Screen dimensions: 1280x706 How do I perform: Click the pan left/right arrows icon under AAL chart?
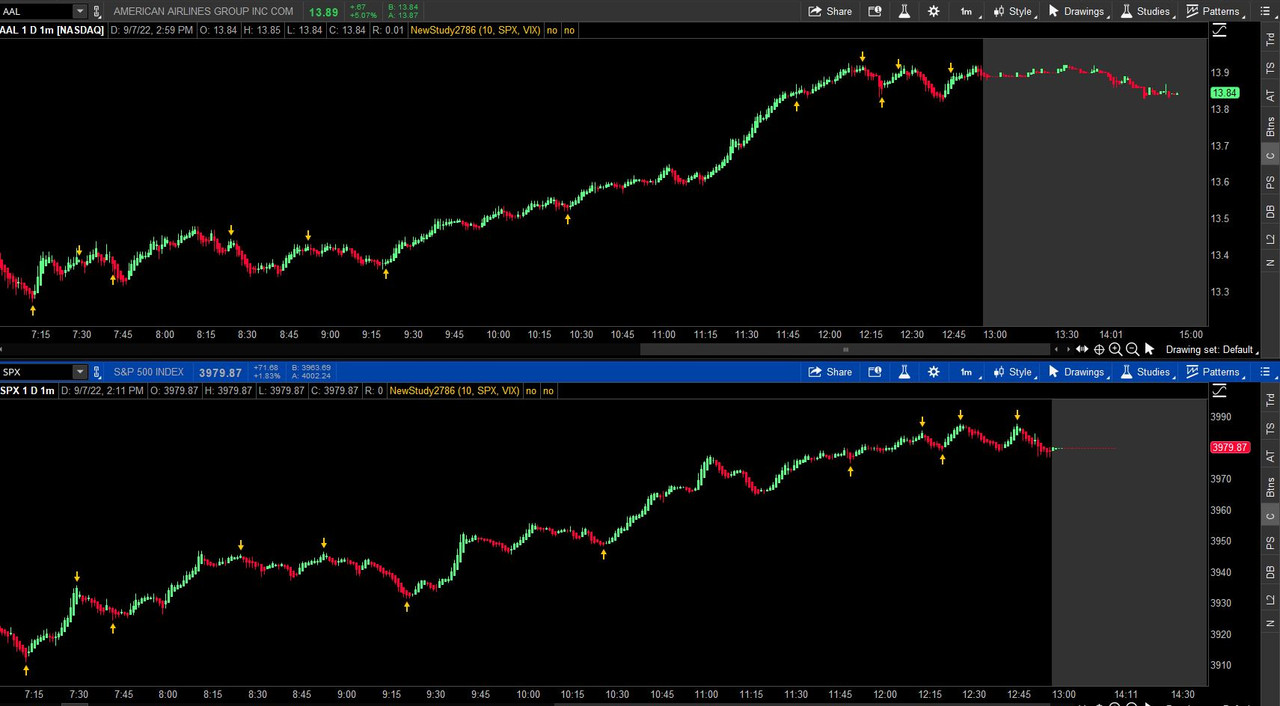[1081, 349]
